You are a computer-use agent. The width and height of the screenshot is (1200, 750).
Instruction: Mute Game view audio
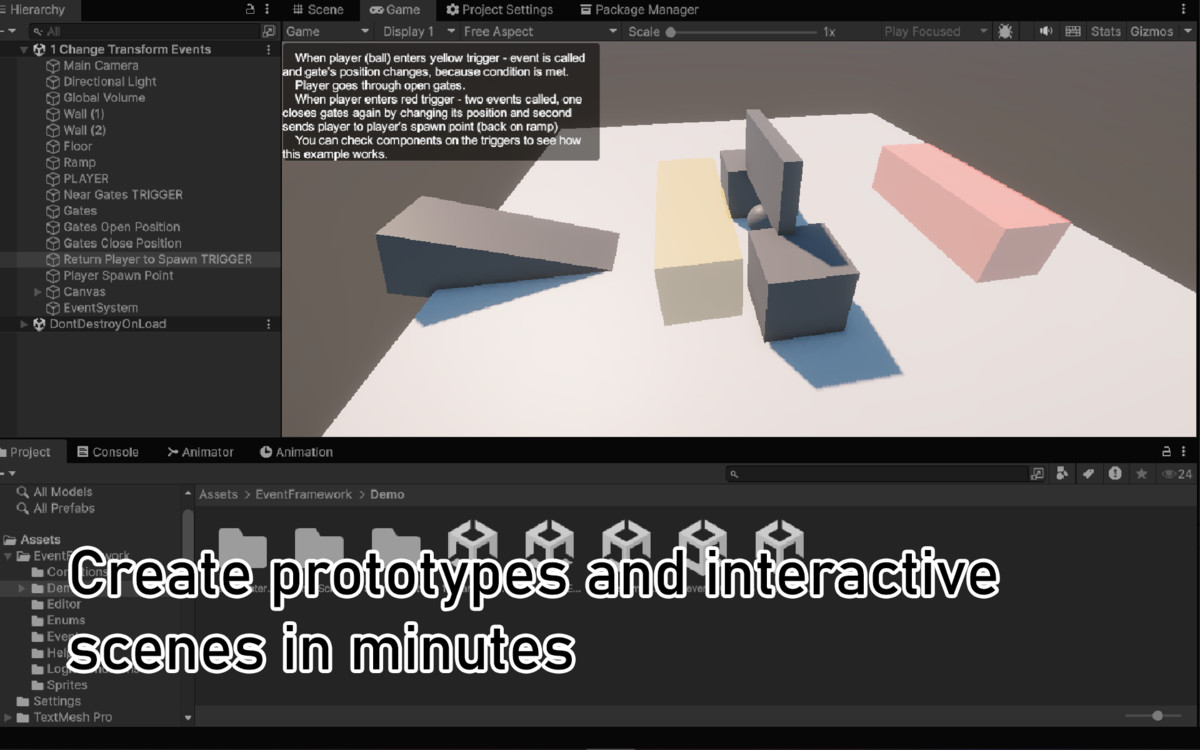1046,31
